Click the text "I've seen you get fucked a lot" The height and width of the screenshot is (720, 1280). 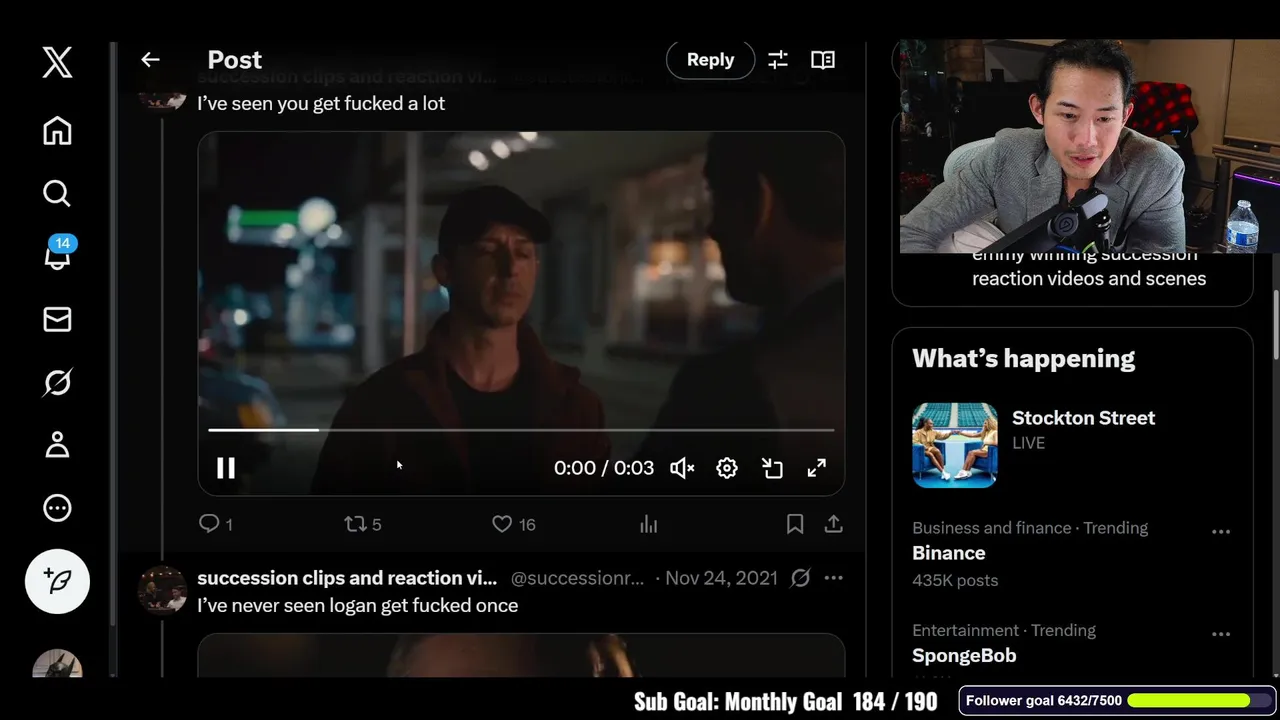click(x=321, y=104)
